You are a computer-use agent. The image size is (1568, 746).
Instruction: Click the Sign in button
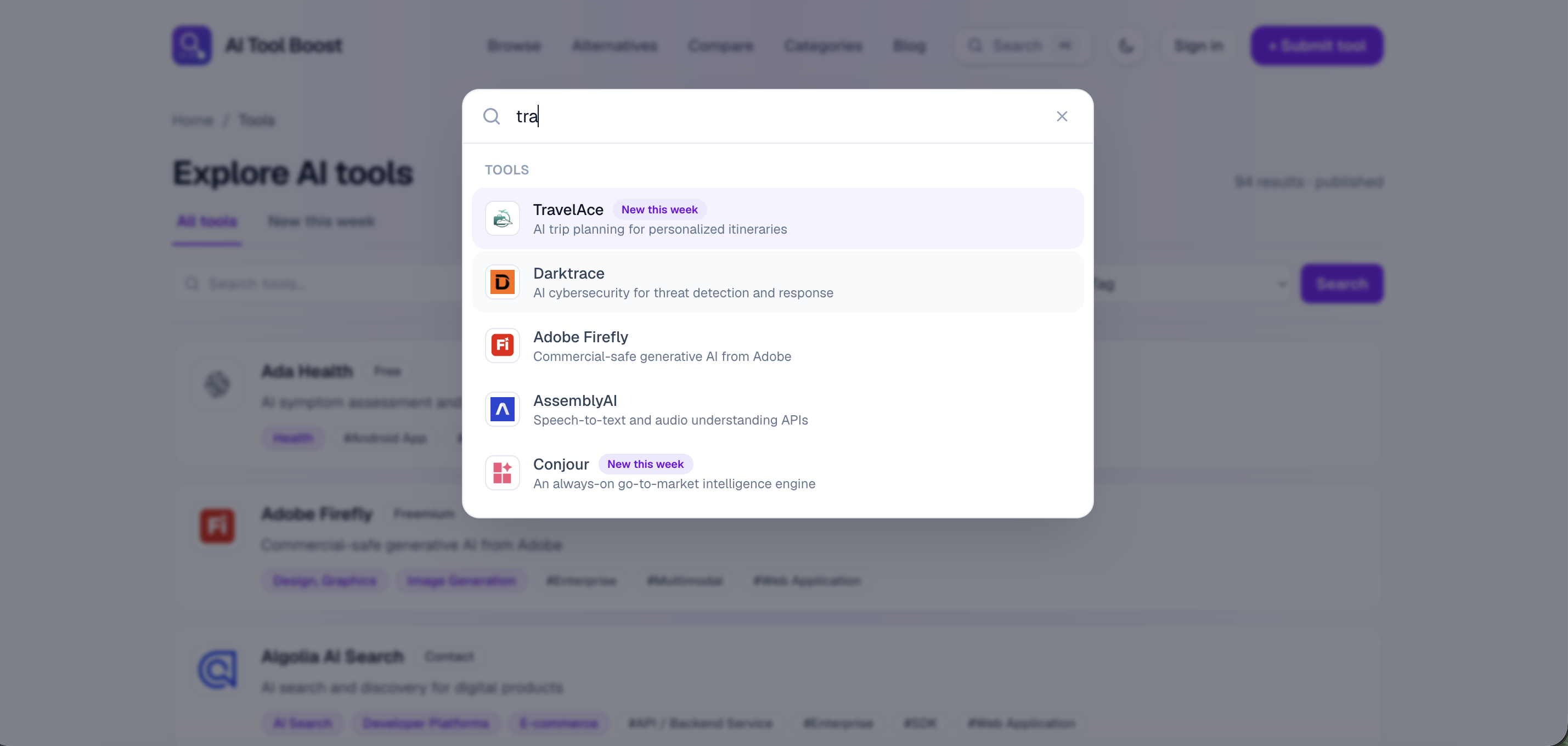[x=1199, y=46]
